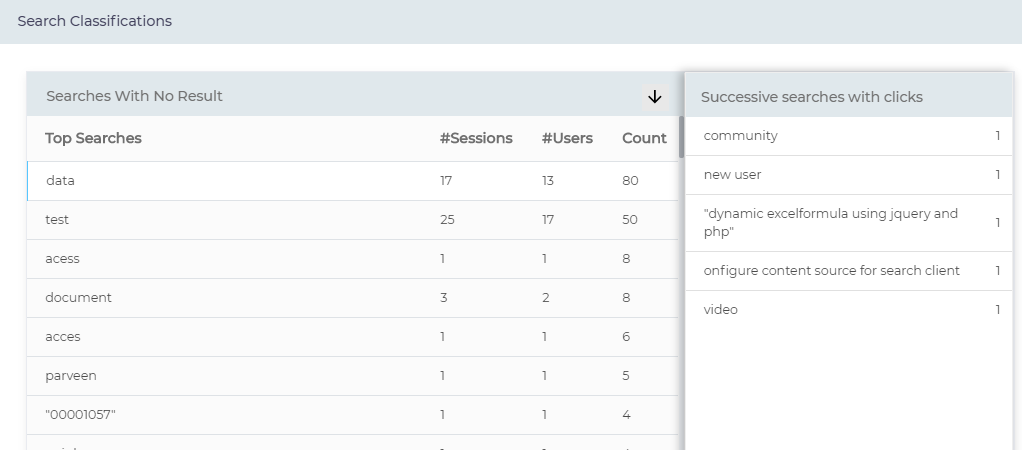Click the download arrow icon
The image size is (1022, 450).
tap(655, 97)
